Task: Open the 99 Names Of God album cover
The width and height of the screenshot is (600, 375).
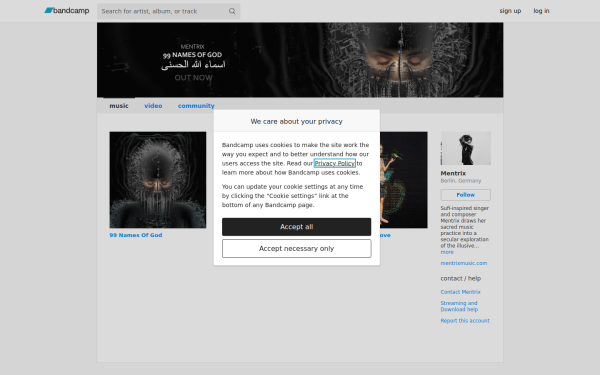Action: [x=158, y=180]
